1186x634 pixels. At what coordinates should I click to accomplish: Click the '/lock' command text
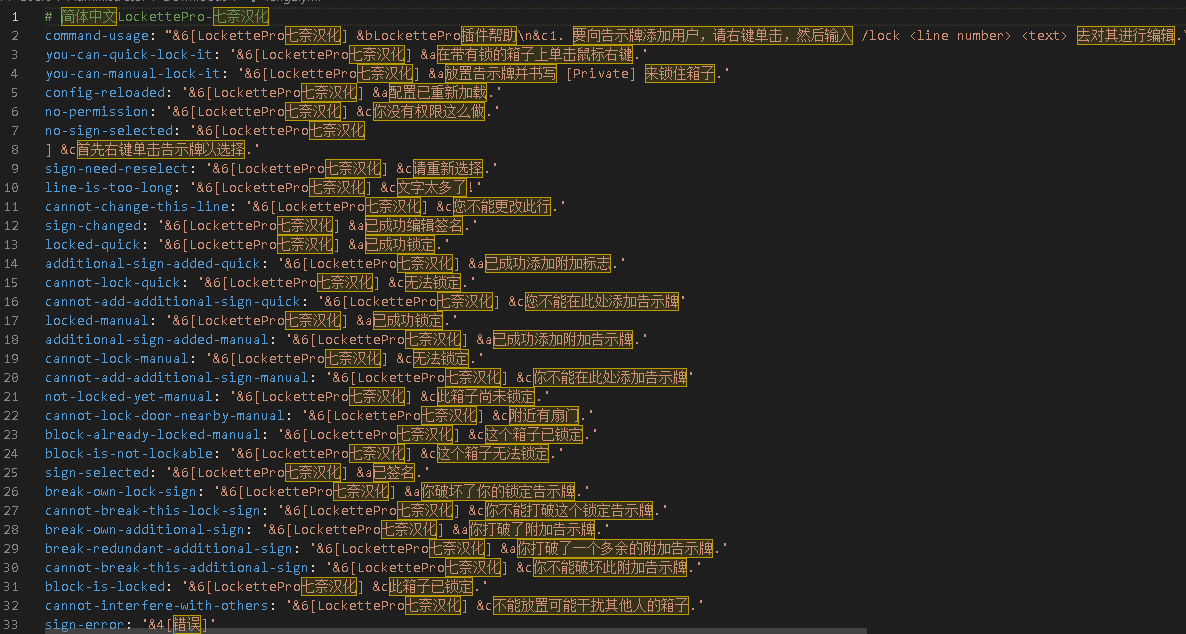pyautogui.click(x=880, y=36)
